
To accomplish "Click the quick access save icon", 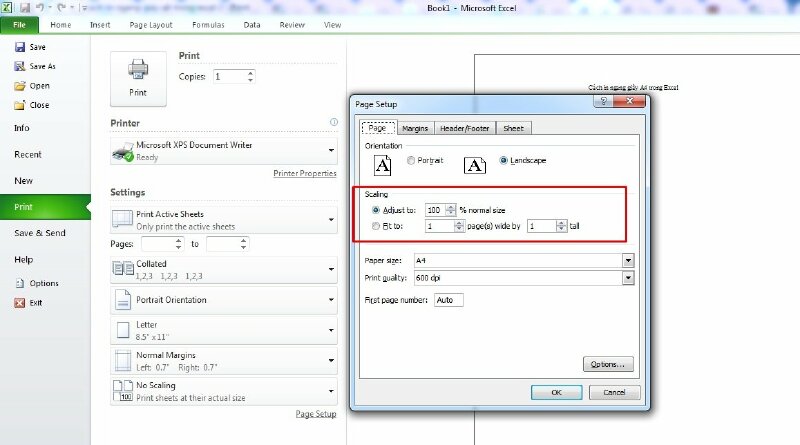I will 25,8.
